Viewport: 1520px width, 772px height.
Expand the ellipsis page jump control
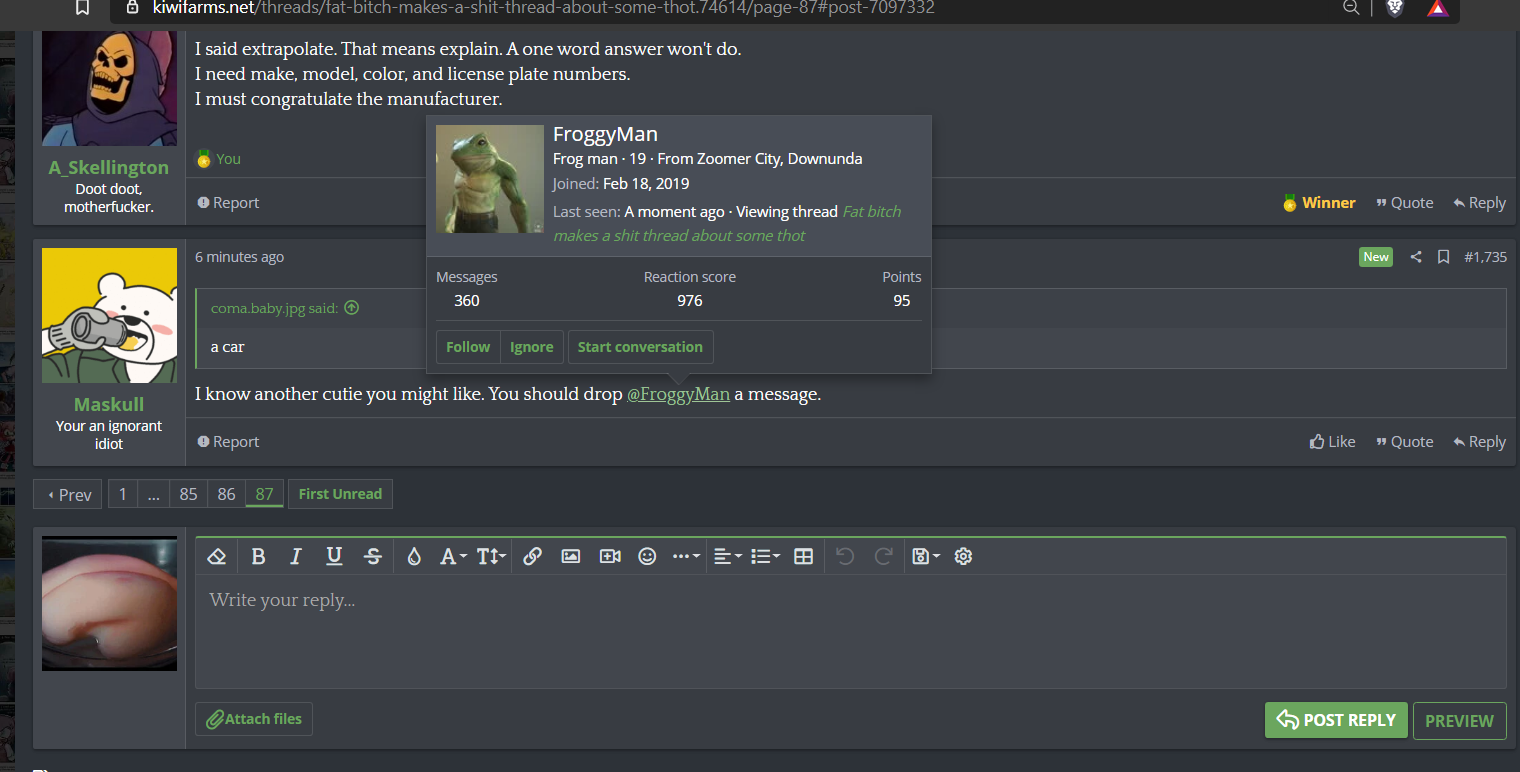click(x=153, y=494)
